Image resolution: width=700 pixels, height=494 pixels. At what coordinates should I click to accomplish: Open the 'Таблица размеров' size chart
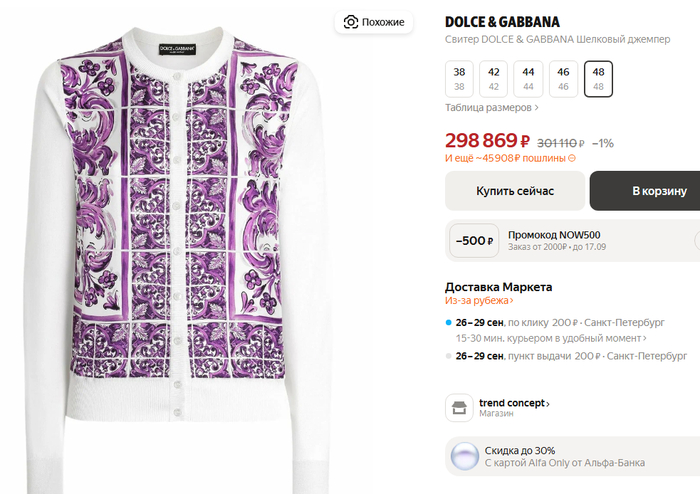click(x=491, y=107)
